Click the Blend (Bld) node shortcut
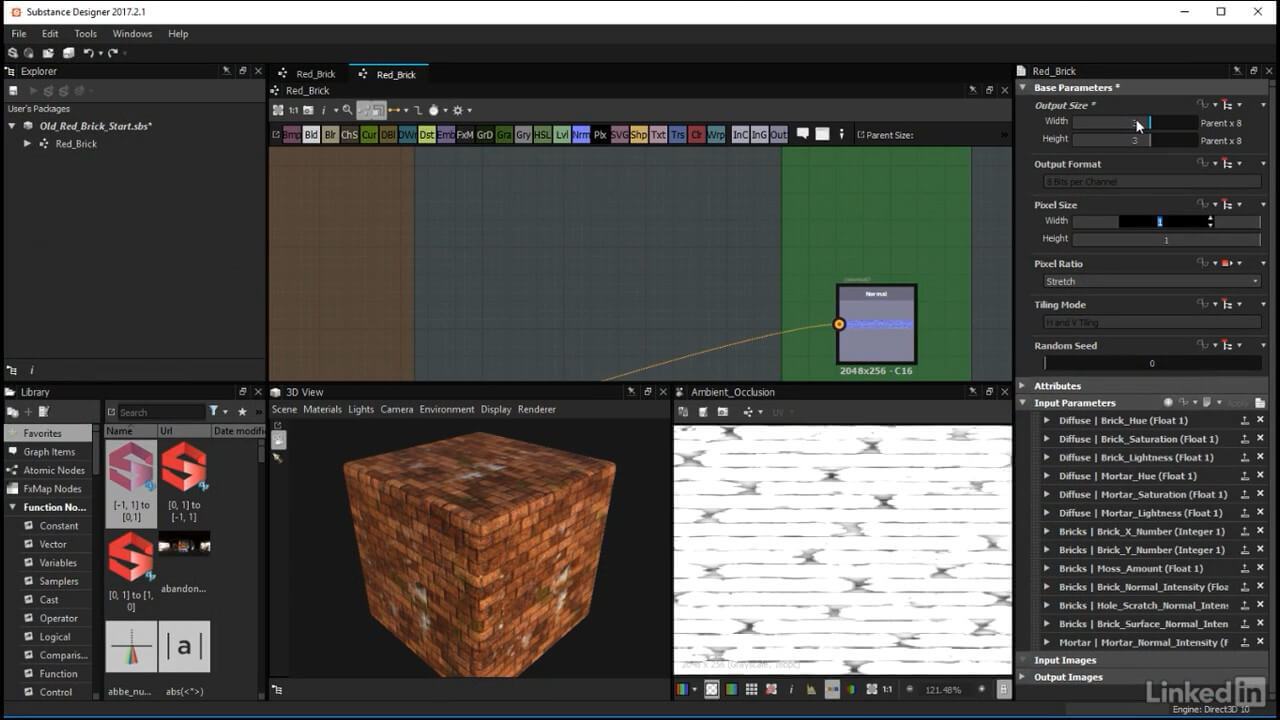 pos(311,135)
